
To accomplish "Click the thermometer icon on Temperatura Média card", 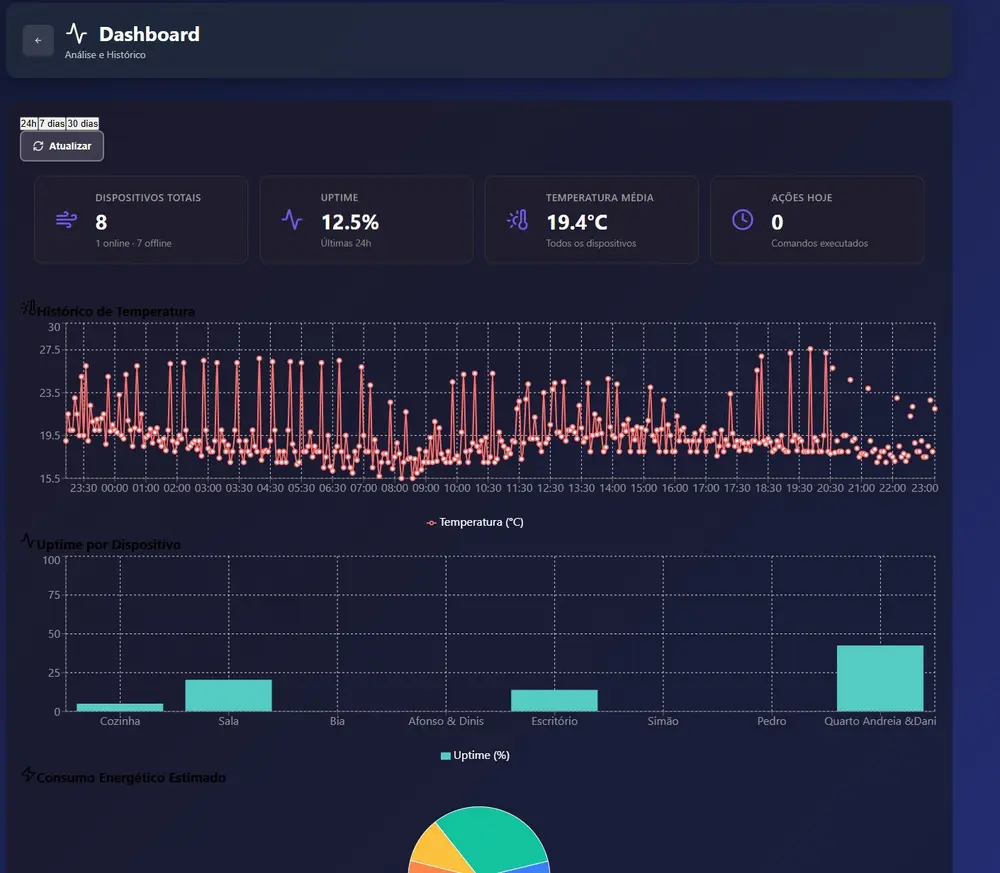I will click(x=518, y=220).
